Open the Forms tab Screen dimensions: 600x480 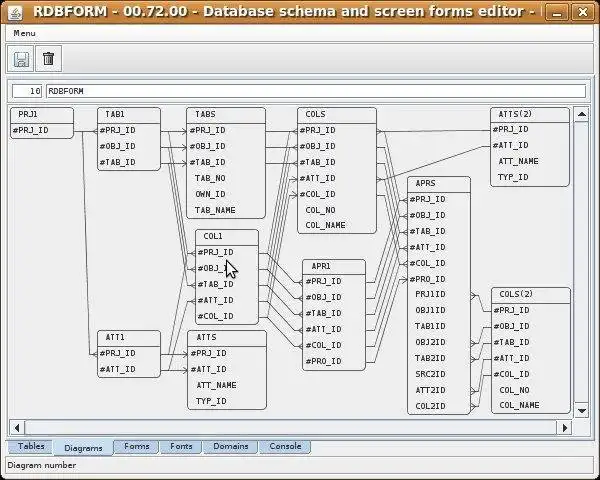point(137,446)
